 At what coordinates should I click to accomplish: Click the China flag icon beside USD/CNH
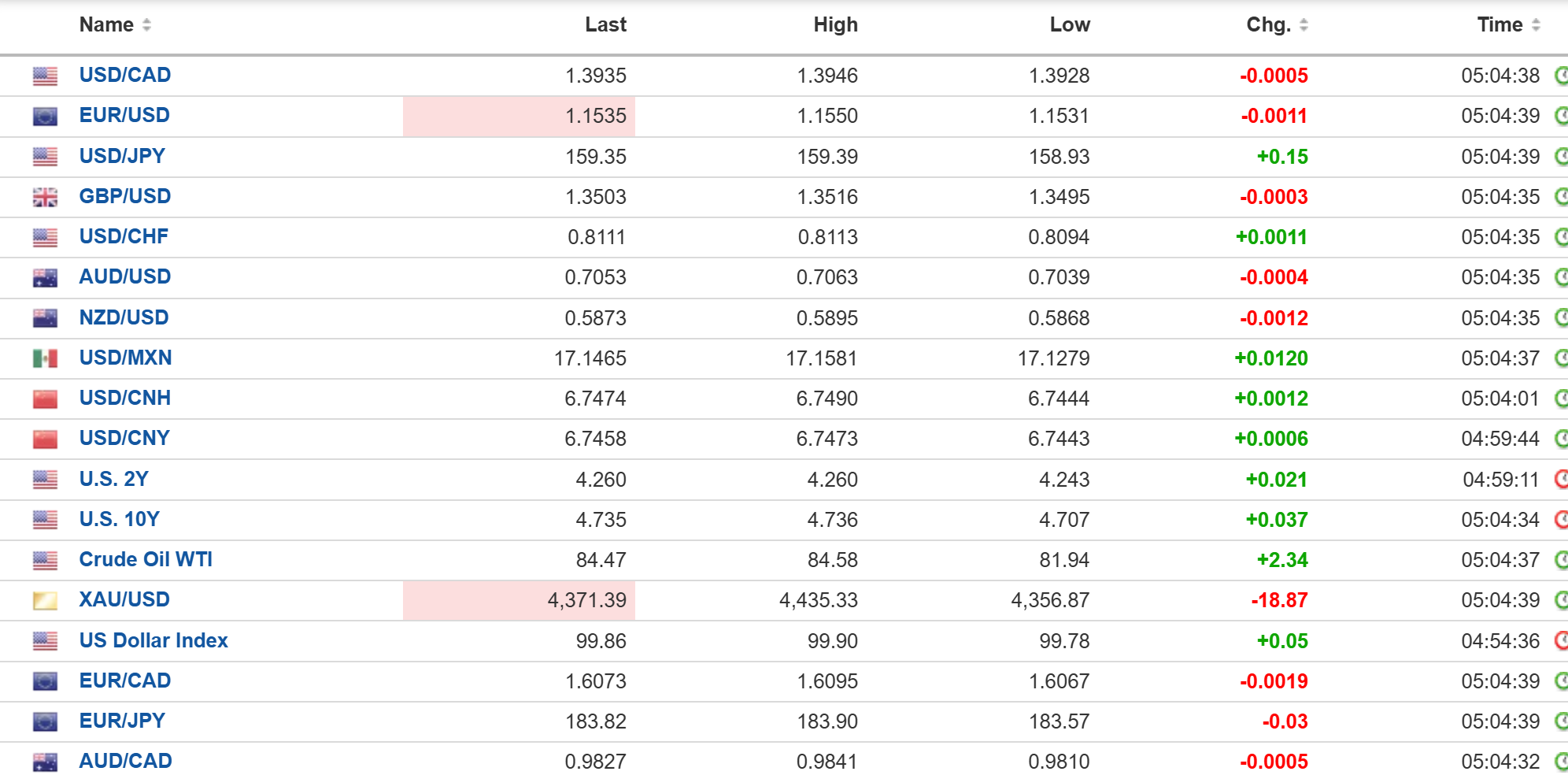click(x=45, y=399)
